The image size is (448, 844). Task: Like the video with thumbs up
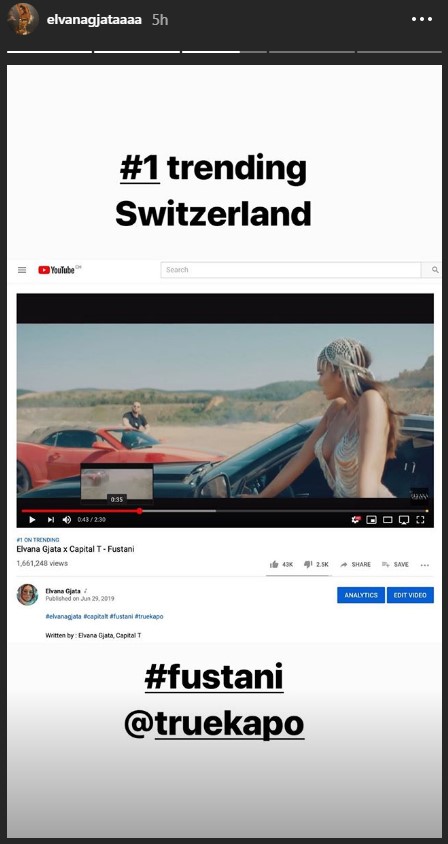pos(281,565)
